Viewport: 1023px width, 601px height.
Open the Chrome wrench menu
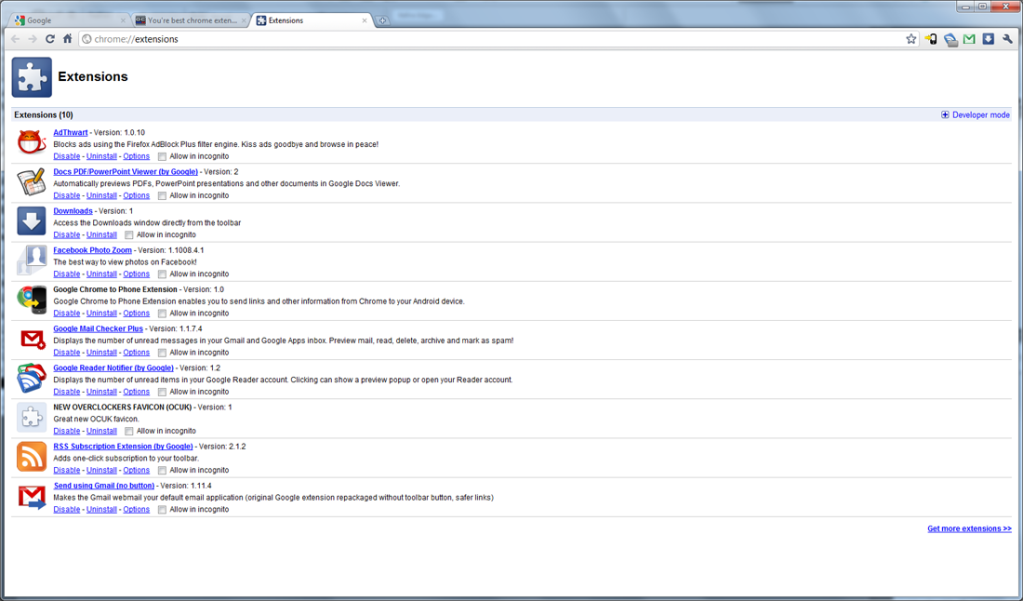pyautogui.click(x=1008, y=39)
